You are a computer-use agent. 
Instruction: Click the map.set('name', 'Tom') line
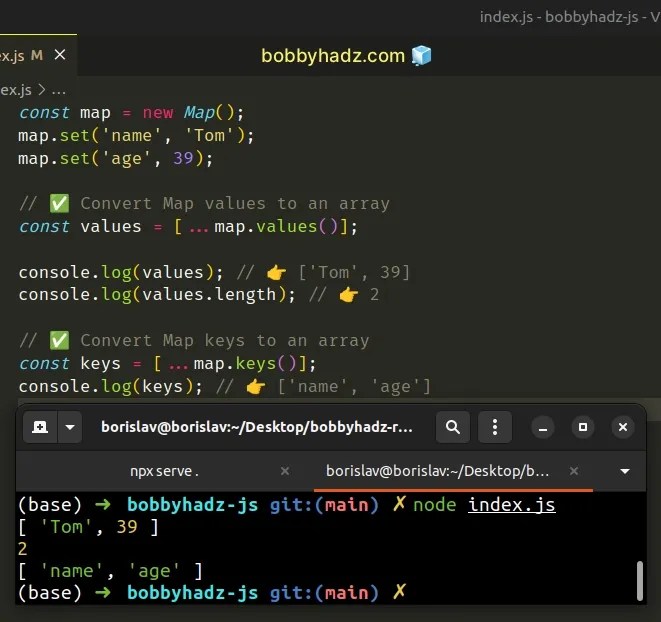tap(136, 136)
